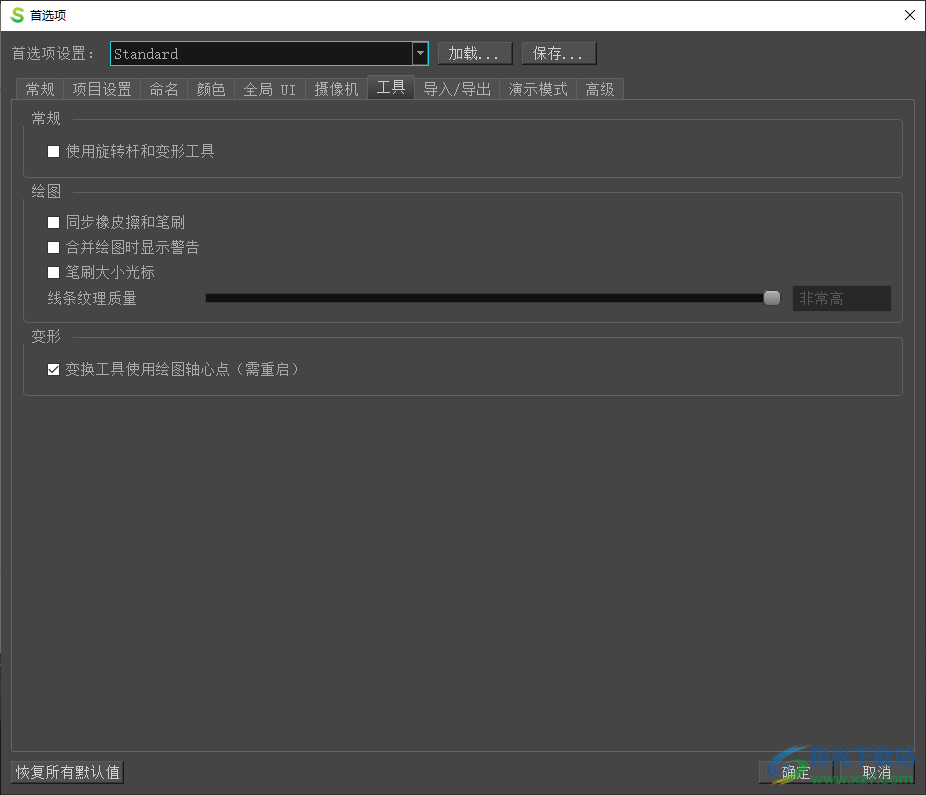926x795 pixels.
Task: Click the 加载... button
Action: [475, 54]
